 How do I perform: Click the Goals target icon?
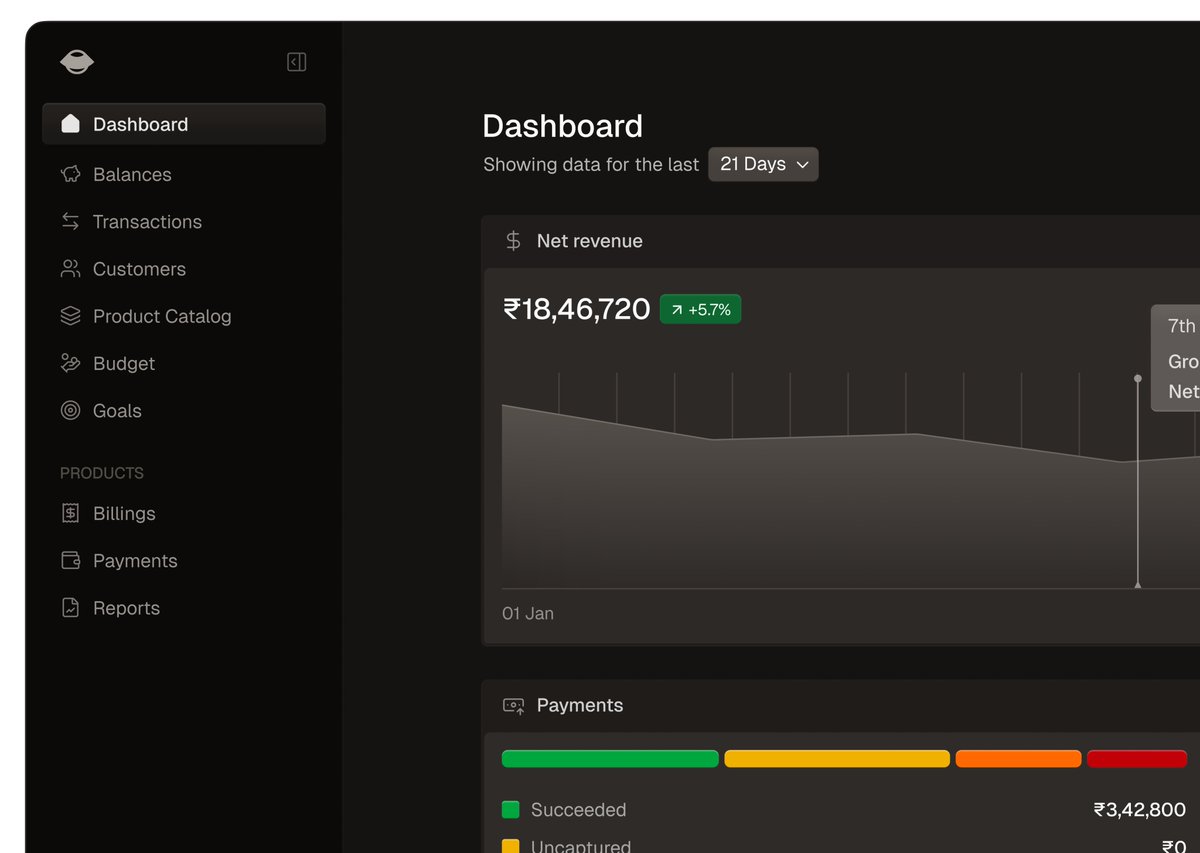(x=70, y=410)
